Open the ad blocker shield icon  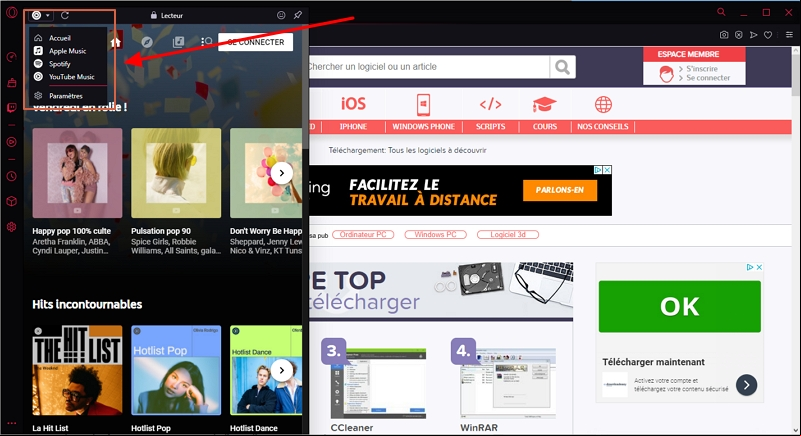tap(739, 35)
